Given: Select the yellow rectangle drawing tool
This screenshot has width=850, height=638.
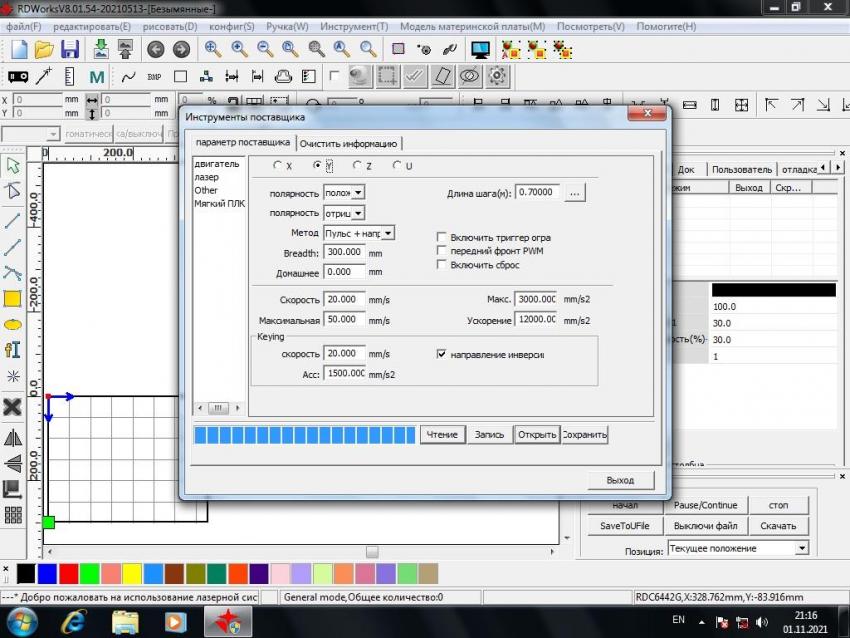Looking at the screenshot, I should 13,298.
